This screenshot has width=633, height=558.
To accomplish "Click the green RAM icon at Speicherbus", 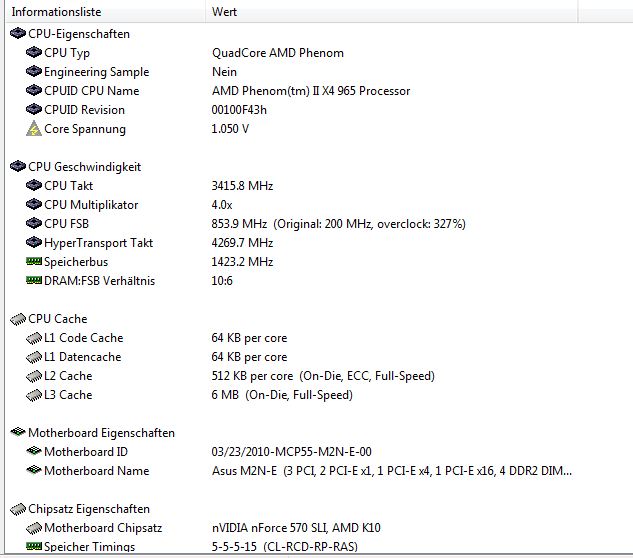I will coord(34,261).
